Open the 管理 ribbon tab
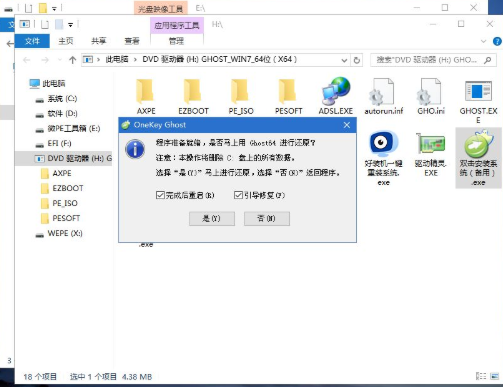 (176, 41)
